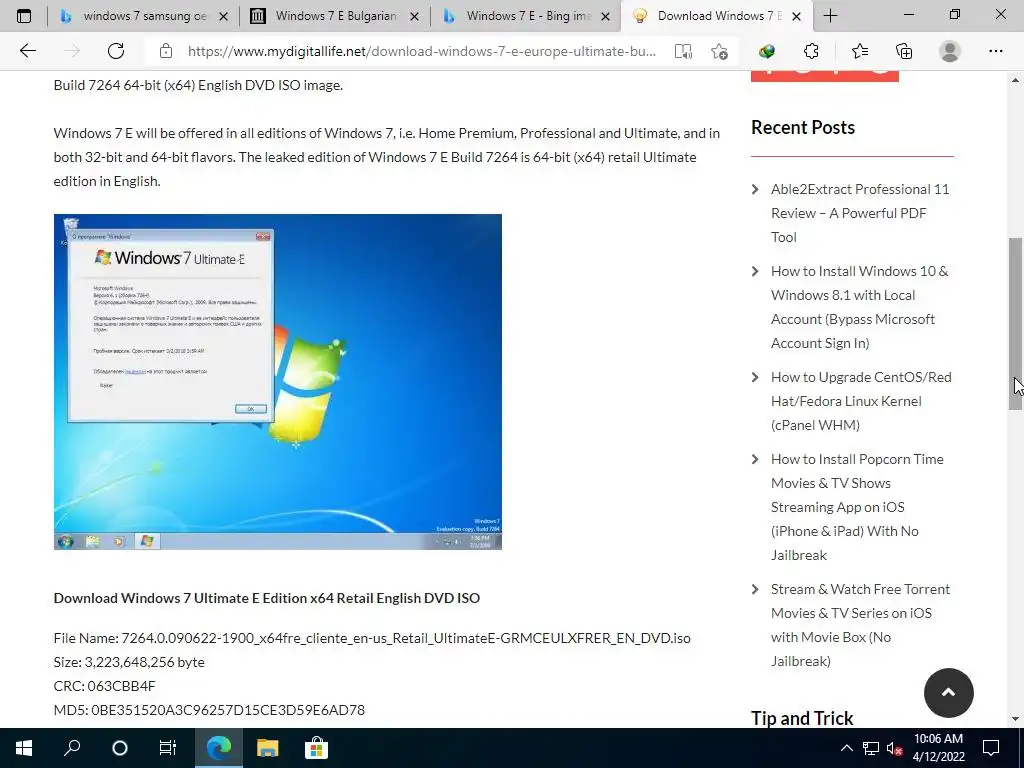
Task: Open the Extensions puzzle icon
Action: coord(811,51)
